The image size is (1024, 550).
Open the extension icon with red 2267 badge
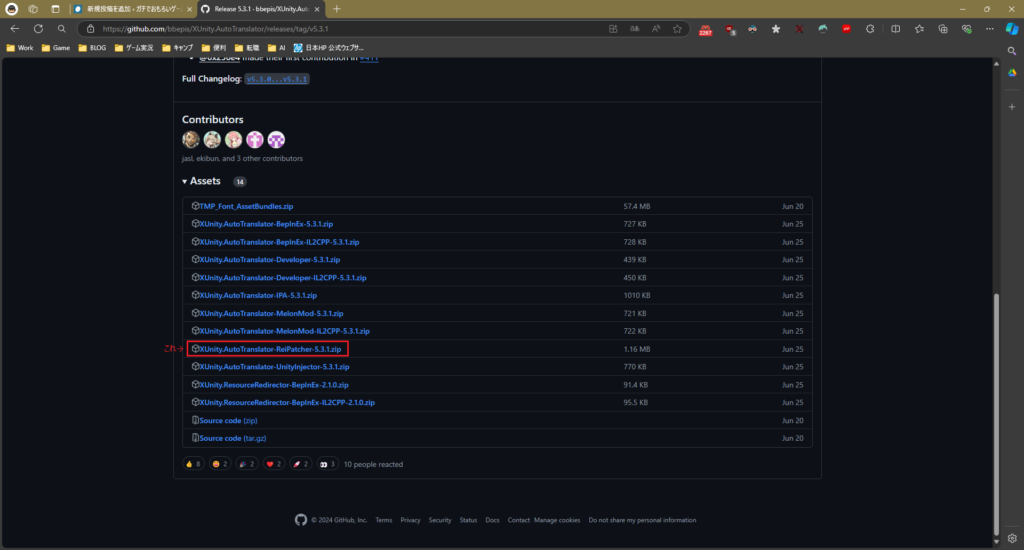(705, 29)
